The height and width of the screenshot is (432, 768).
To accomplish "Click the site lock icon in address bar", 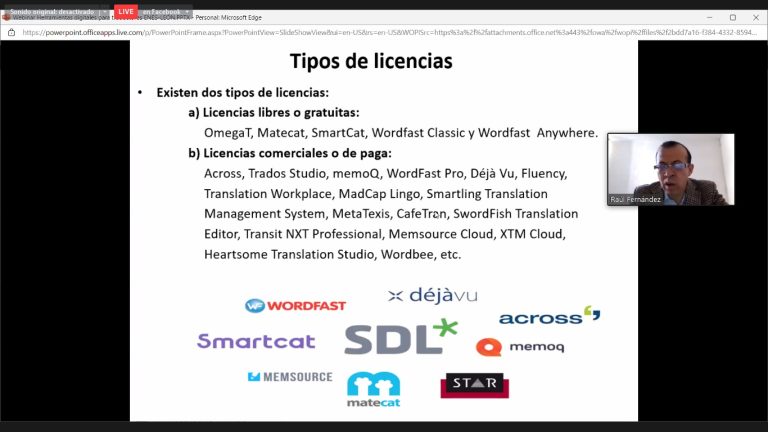I will [x=11, y=32].
